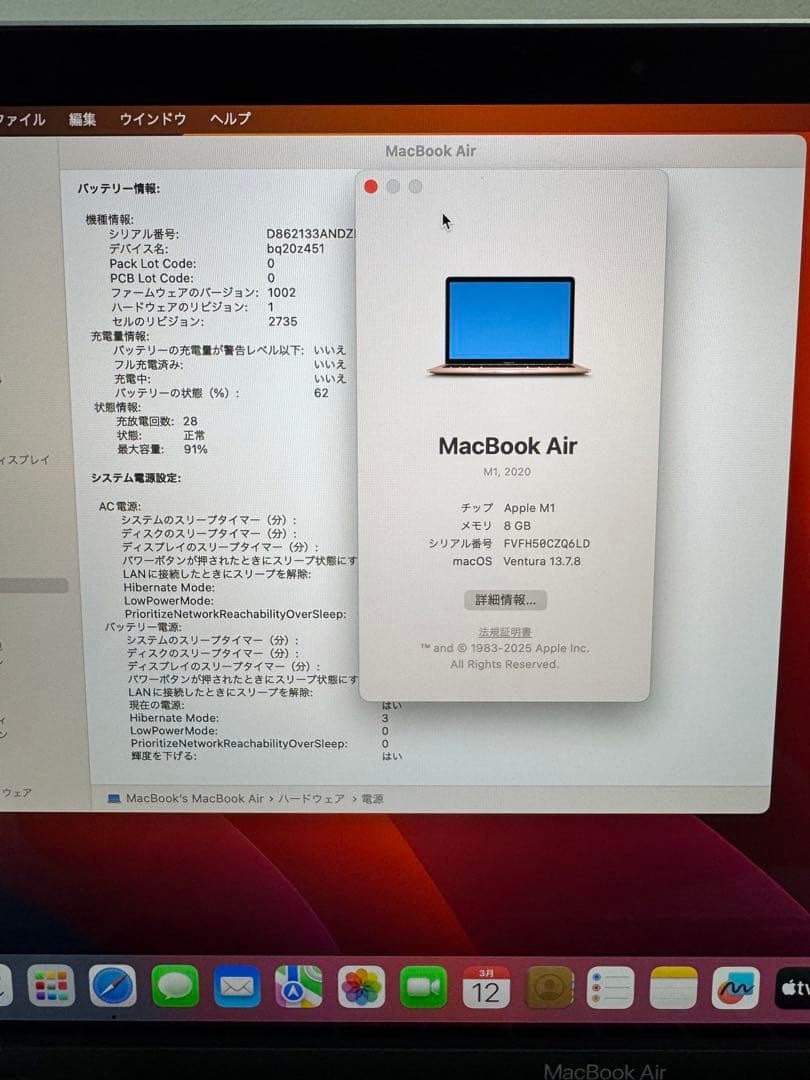Screen dimensions: 810x1080
Task: Launch Reminders from the Dock
Action: (x=610, y=986)
